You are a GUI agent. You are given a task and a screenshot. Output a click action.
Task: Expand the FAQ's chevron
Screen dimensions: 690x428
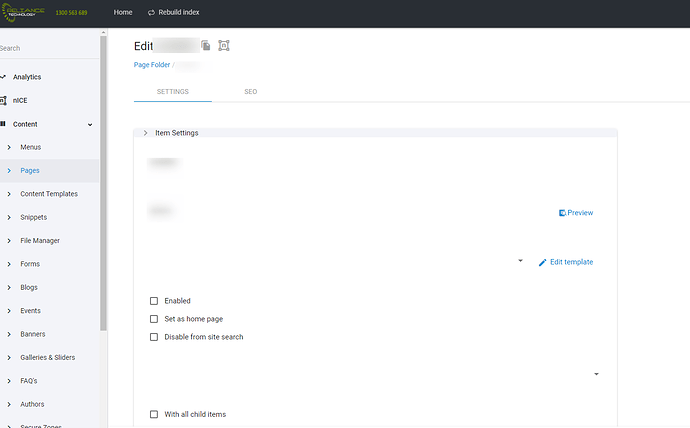tap(9, 381)
